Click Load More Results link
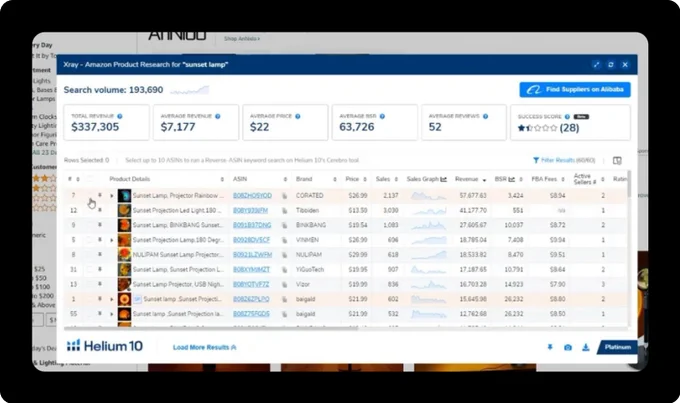 coord(204,347)
